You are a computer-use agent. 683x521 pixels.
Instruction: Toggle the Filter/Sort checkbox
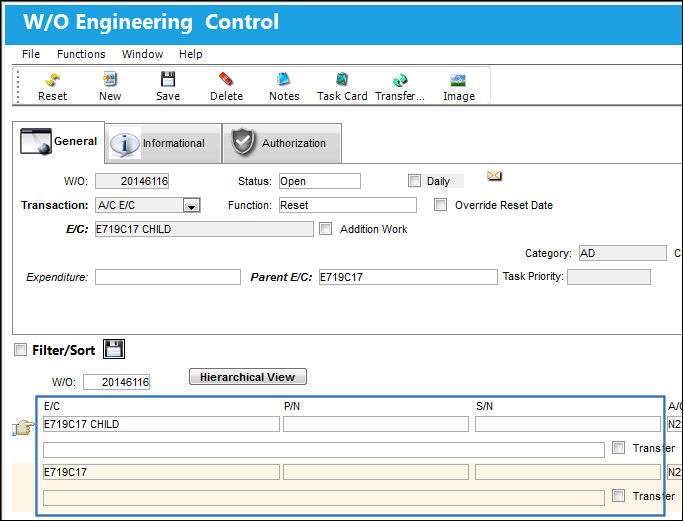(20, 349)
